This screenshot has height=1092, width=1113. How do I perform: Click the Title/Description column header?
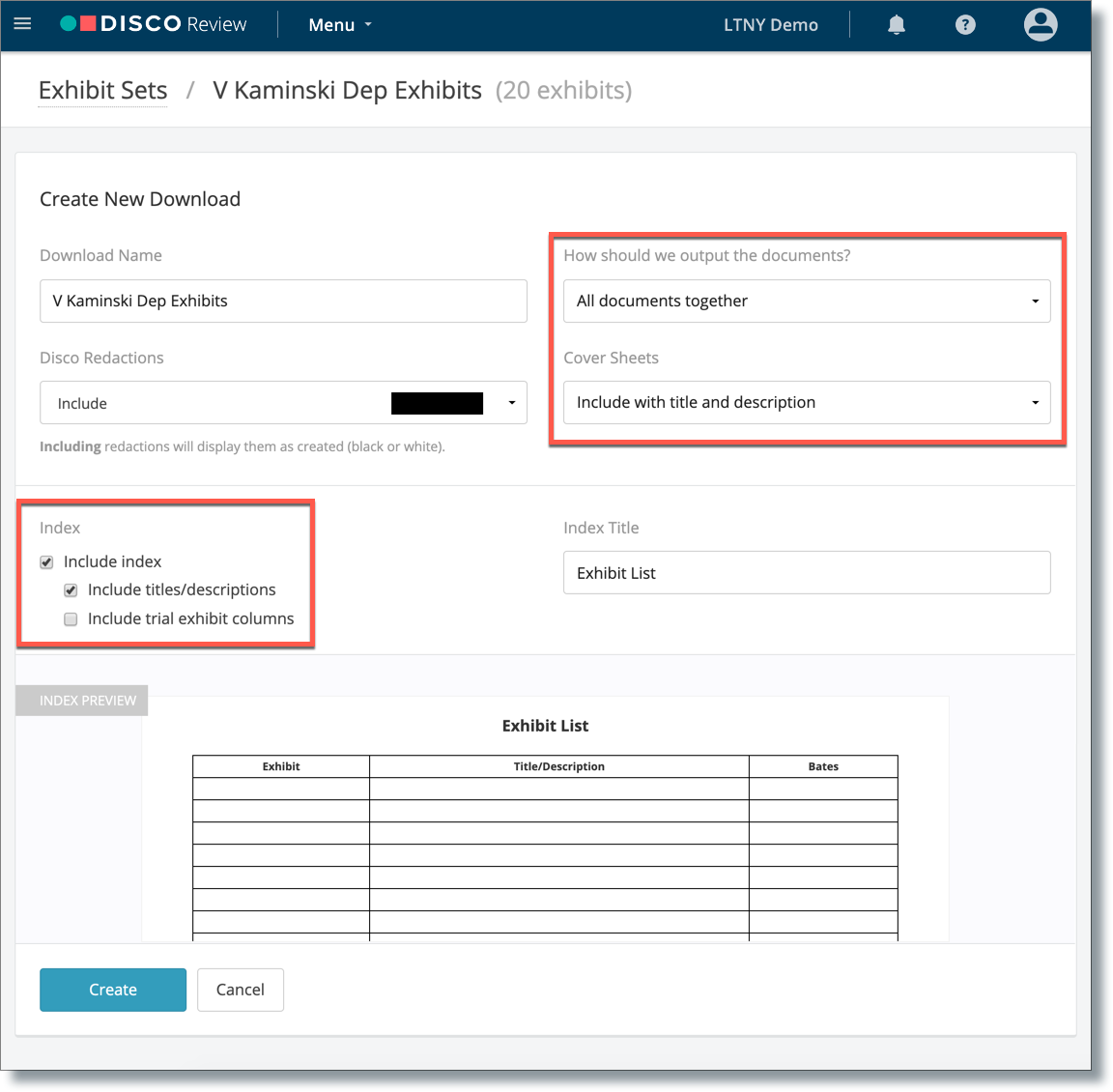559,766
